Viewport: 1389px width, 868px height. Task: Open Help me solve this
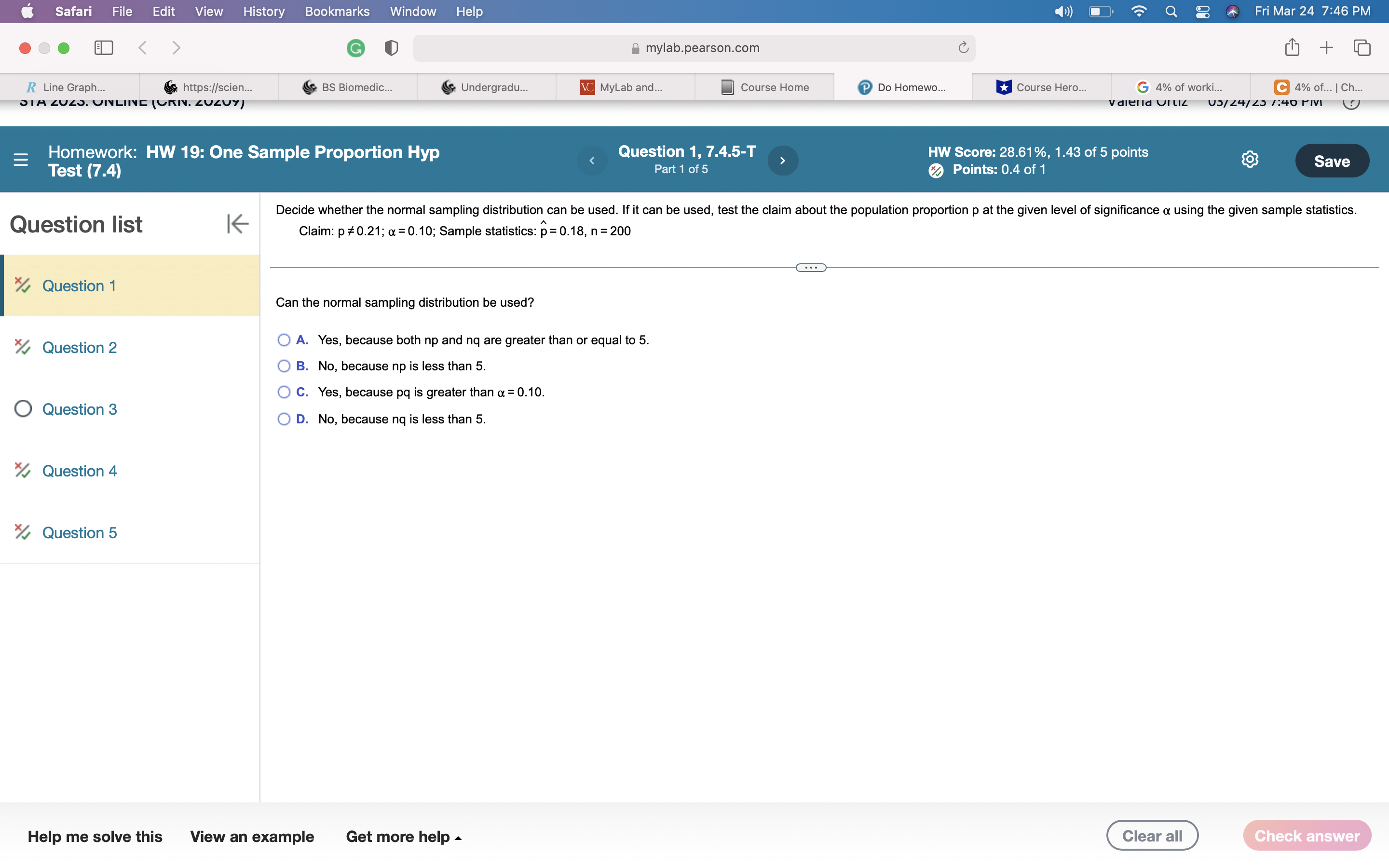point(95,837)
